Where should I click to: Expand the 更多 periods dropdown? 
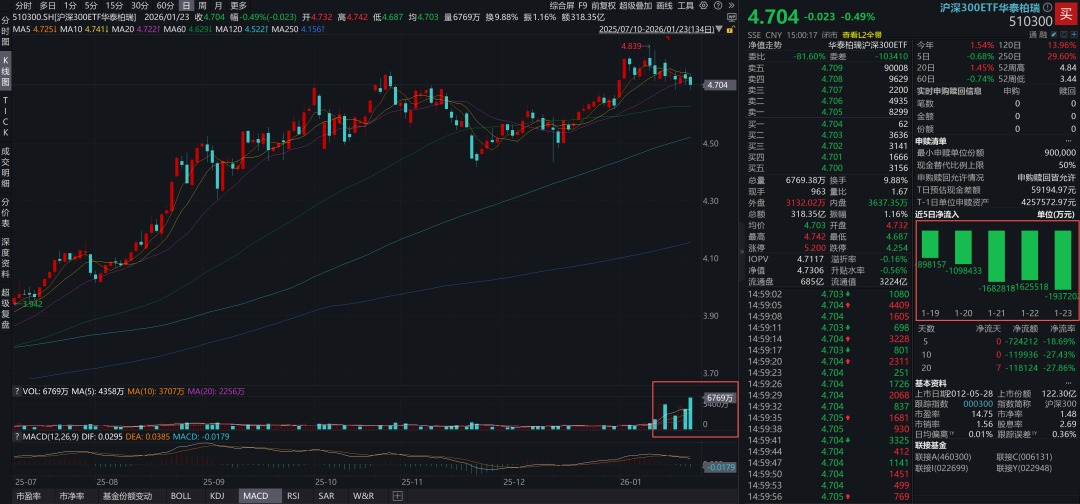click(x=240, y=5)
